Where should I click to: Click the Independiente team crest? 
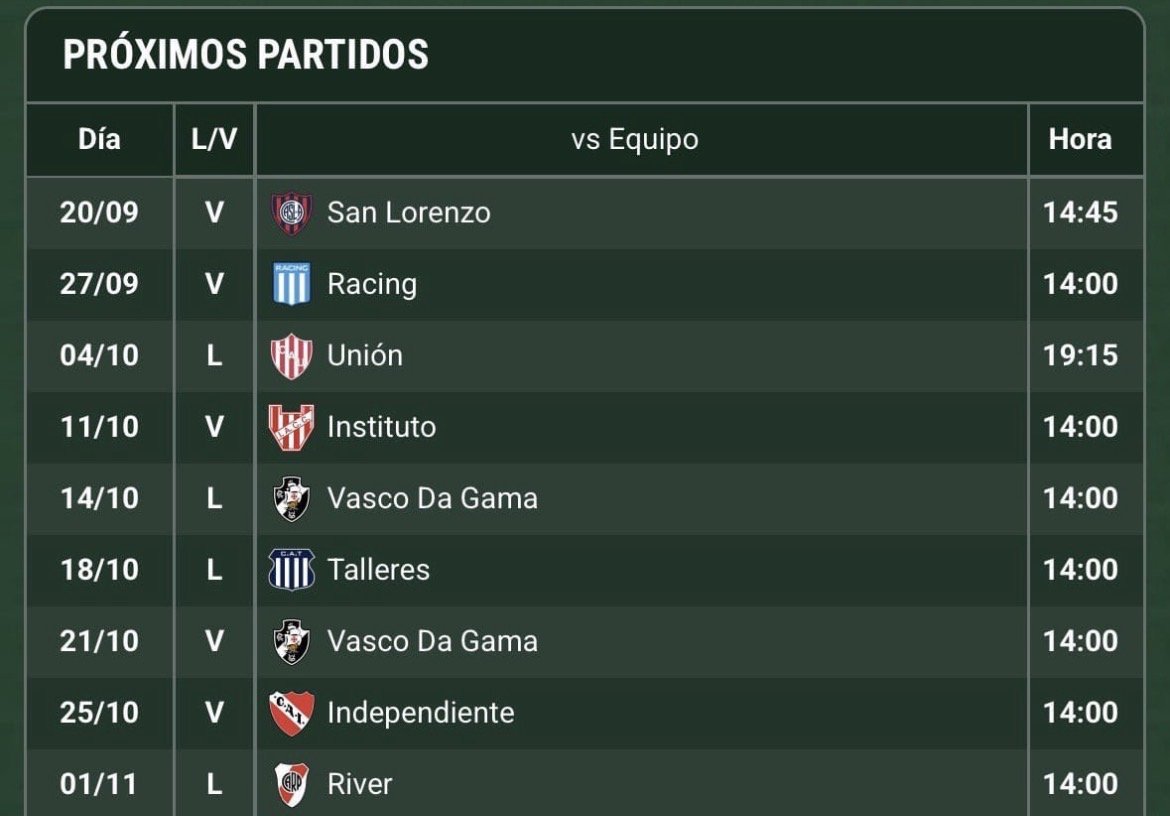tap(291, 713)
